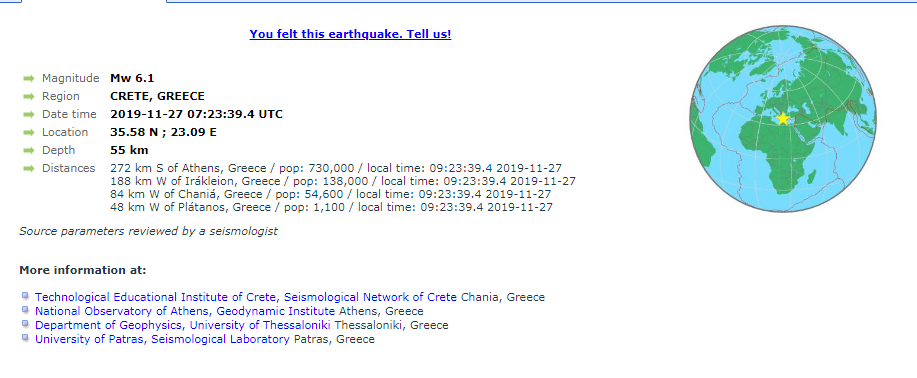
Task: Select the 35.58 N ; 23.09 E coordinates
Action: pos(163,132)
